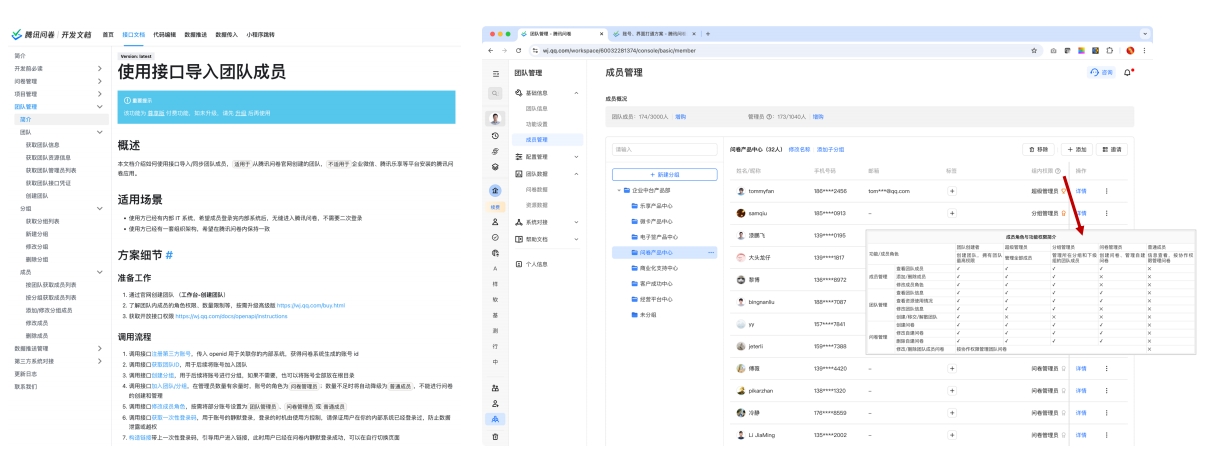Open the hamburger menu icon in Tencent Survey console
The width and height of the screenshot is (1205, 461).
coord(496,74)
